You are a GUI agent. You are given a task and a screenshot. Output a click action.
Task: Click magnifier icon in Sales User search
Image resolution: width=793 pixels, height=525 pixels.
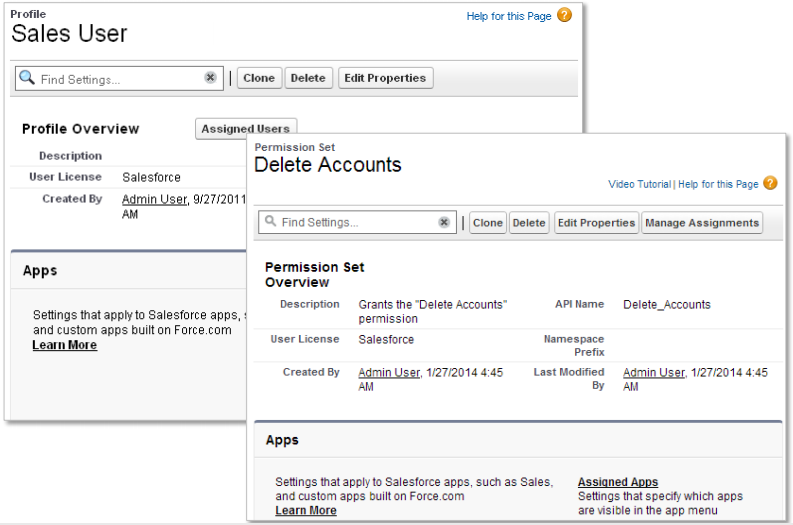[28, 78]
